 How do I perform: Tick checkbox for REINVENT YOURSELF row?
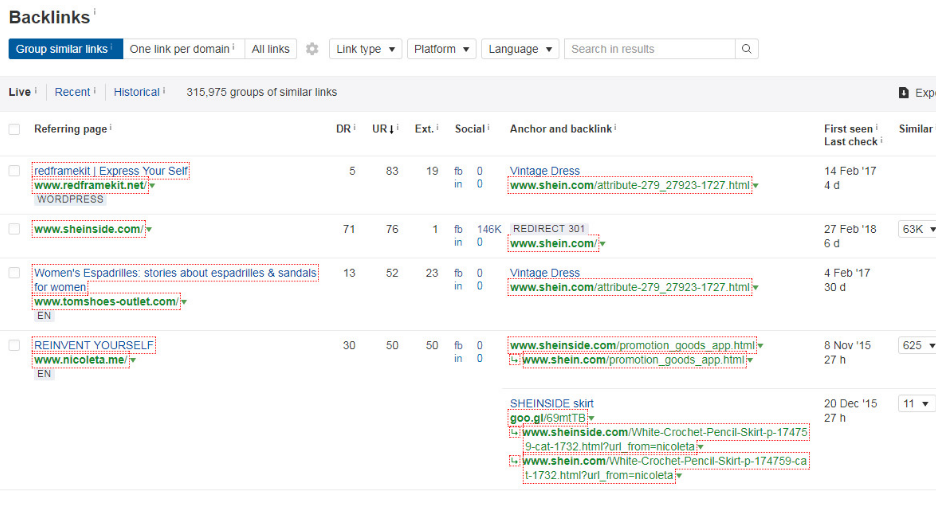(14, 345)
